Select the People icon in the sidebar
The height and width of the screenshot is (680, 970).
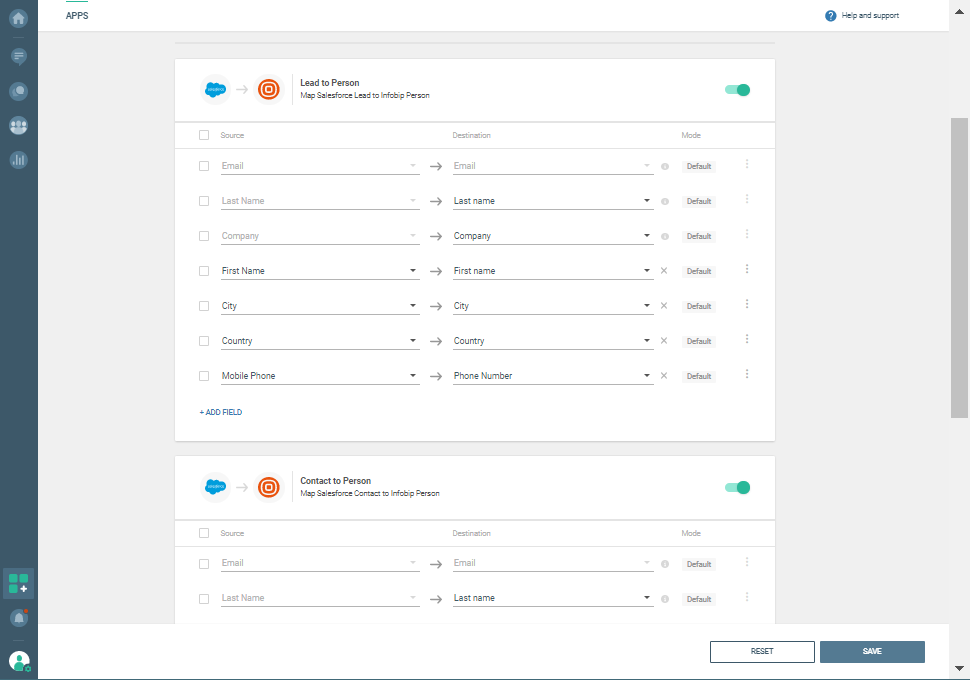click(18, 126)
